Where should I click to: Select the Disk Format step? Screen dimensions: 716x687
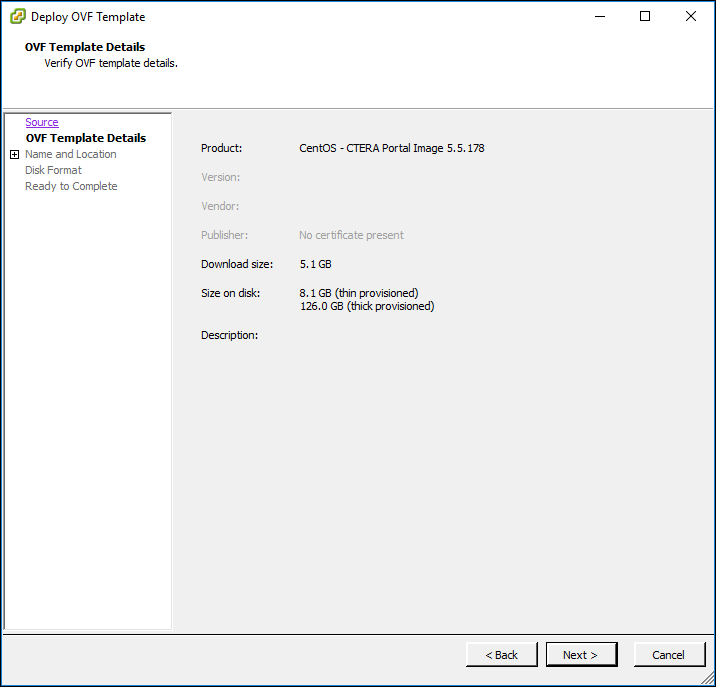point(53,170)
